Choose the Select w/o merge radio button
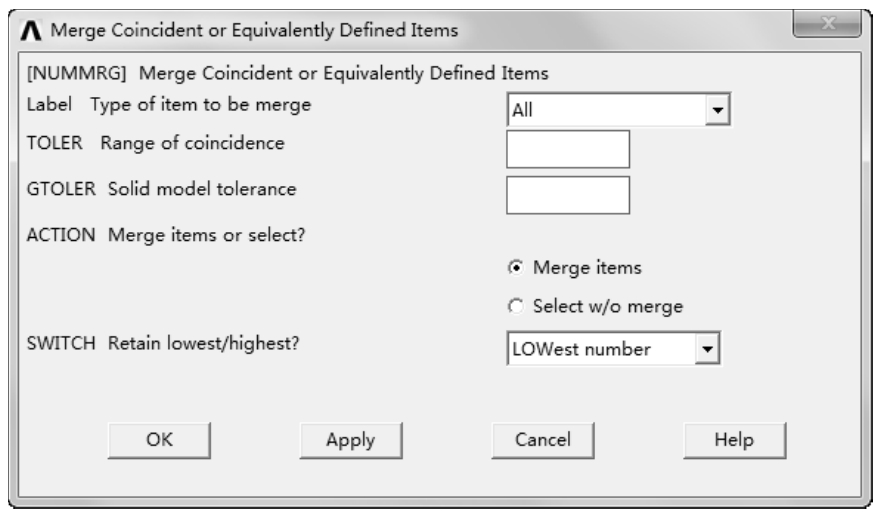This screenshot has height=512, width=877. 516,306
